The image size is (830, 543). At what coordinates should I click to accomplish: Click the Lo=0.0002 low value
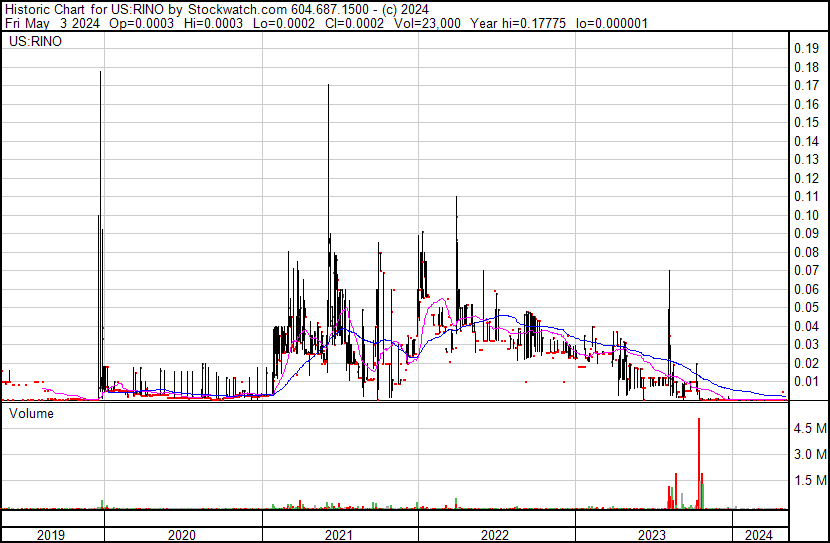tap(284, 23)
